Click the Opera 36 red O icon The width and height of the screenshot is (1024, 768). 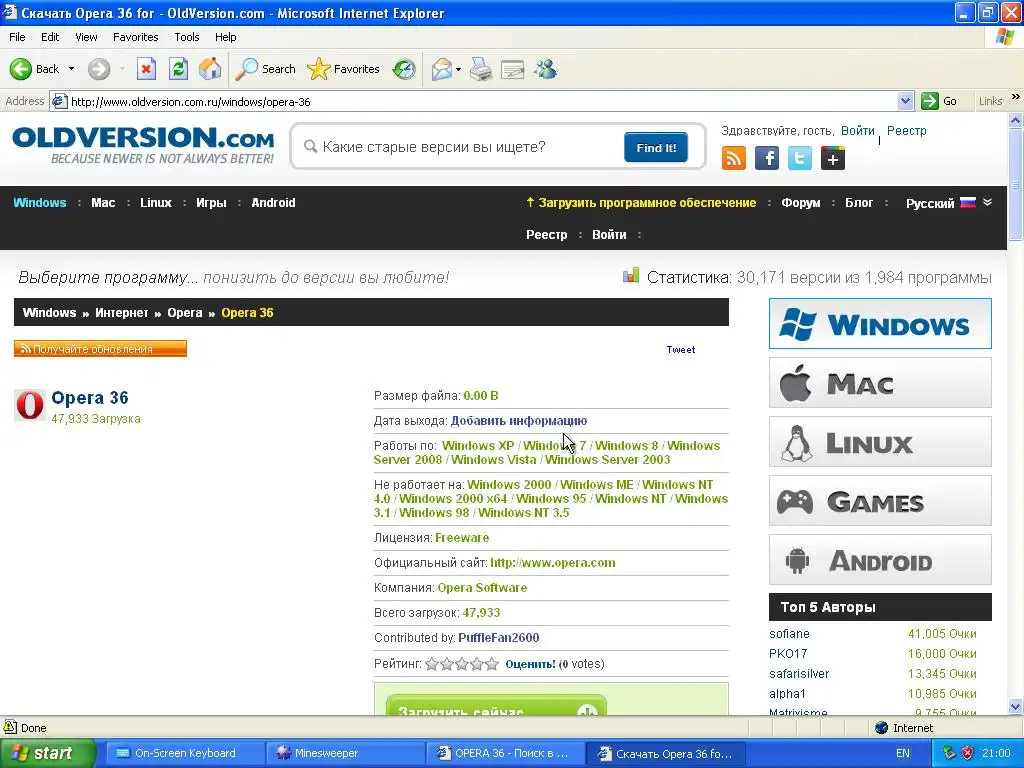point(29,405)
